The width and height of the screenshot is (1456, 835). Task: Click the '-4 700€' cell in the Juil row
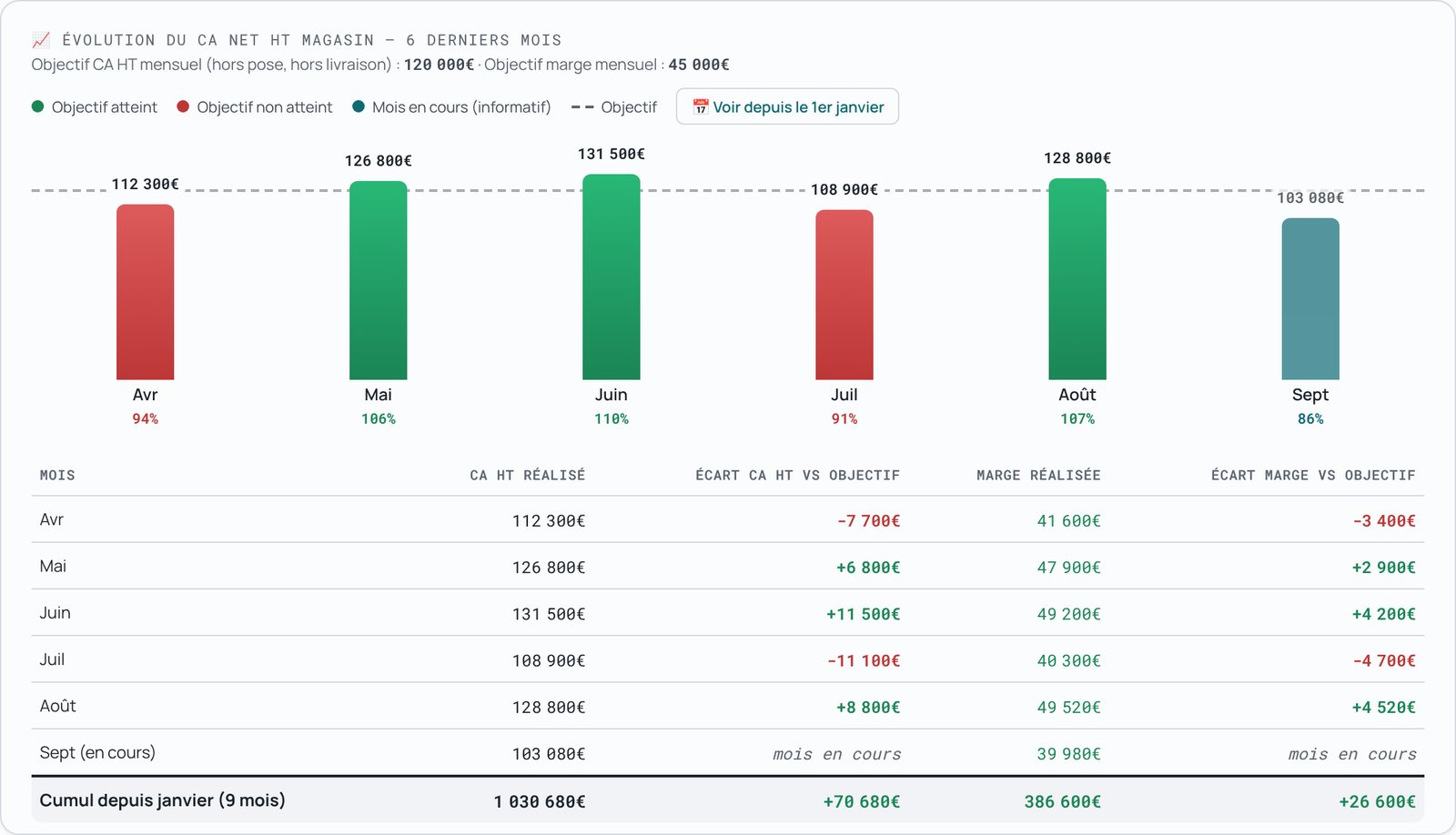coord(1384,661)
